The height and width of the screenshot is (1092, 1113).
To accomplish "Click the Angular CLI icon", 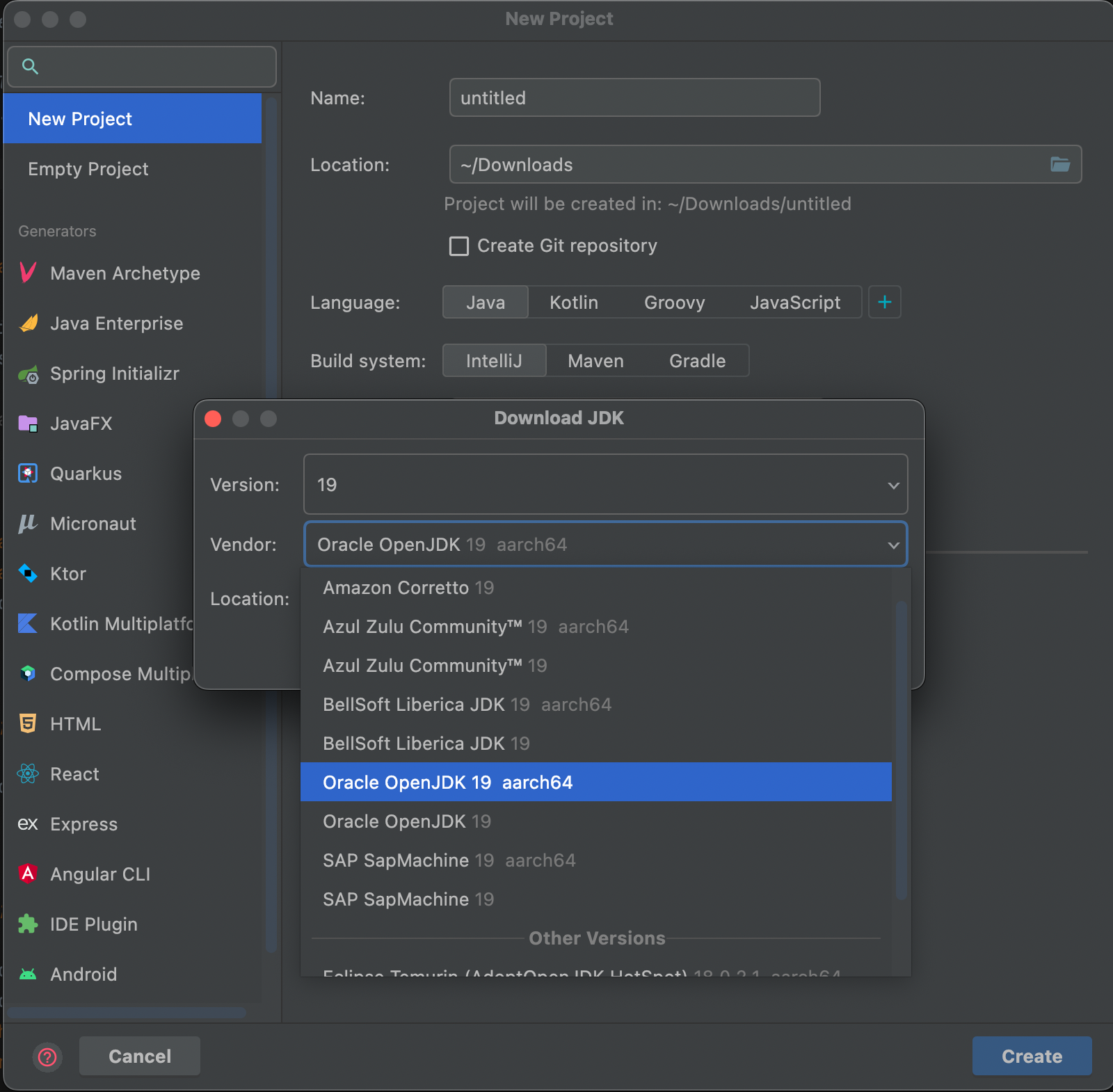I will [x=28, y=874].
